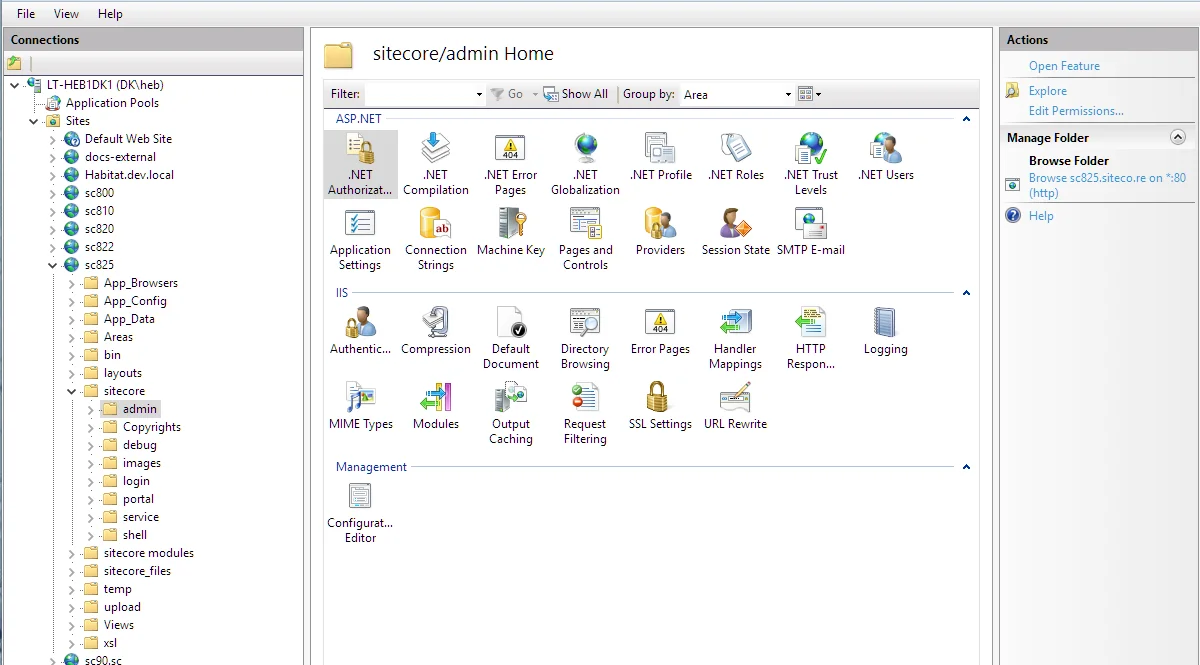Image resolution: width=1200 pixels, height=665 pixels.
Task: Open the View menu
Action: (x=66, y=14)
